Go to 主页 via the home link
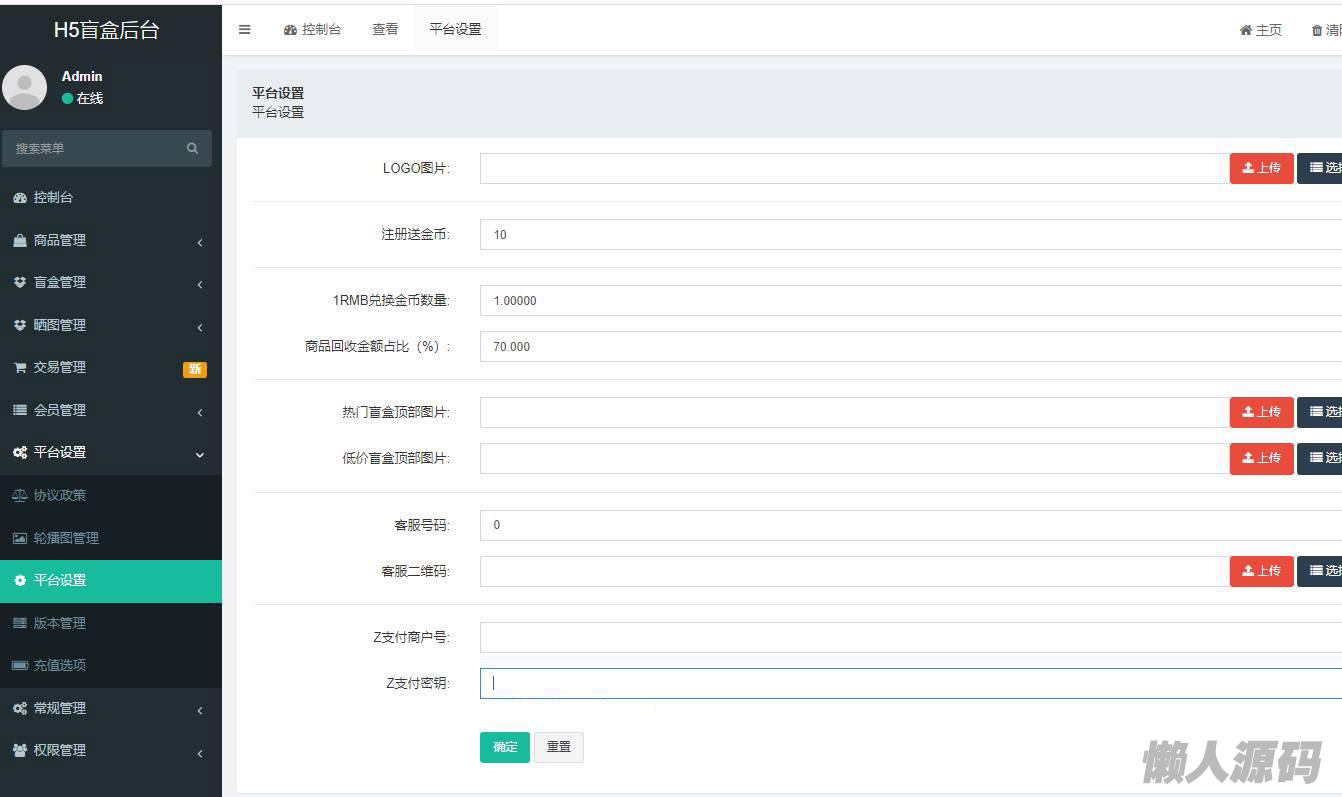The height and width of the screenshot is (797, 1342). click(1260, 31)
